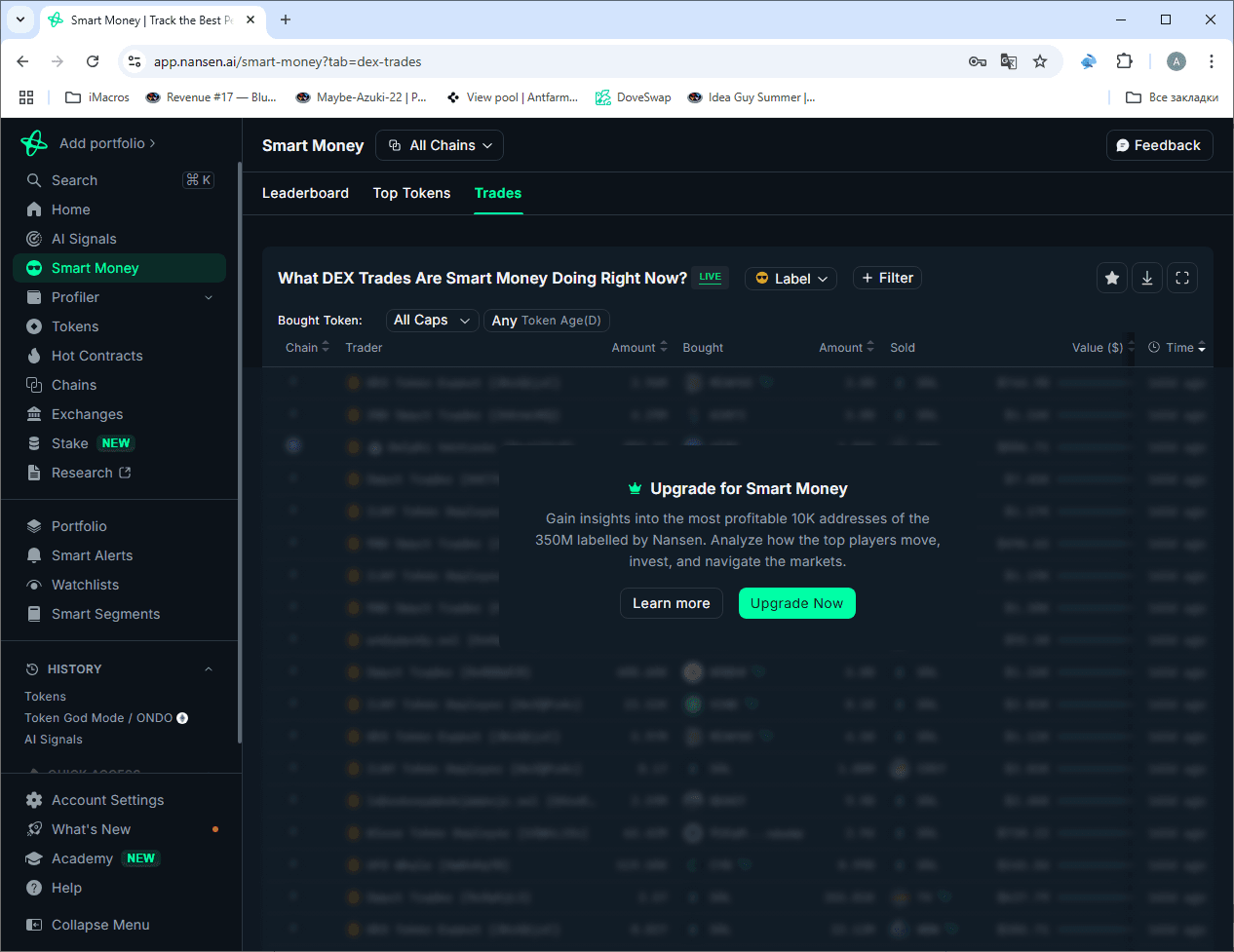Open Search in the sidebar
Viewport: 1234px width, 952px height.
coord(119,180)
